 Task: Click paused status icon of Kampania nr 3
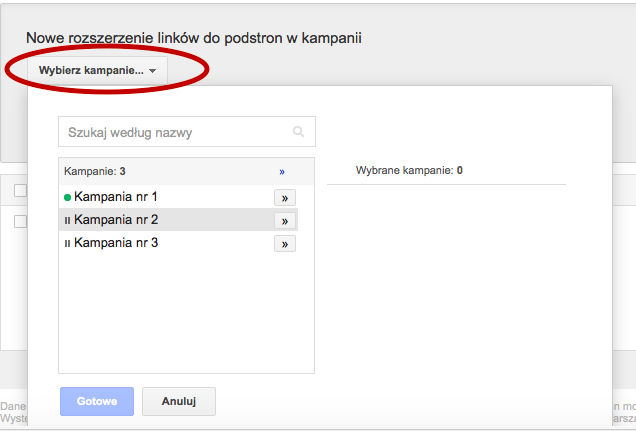point(67,243)
